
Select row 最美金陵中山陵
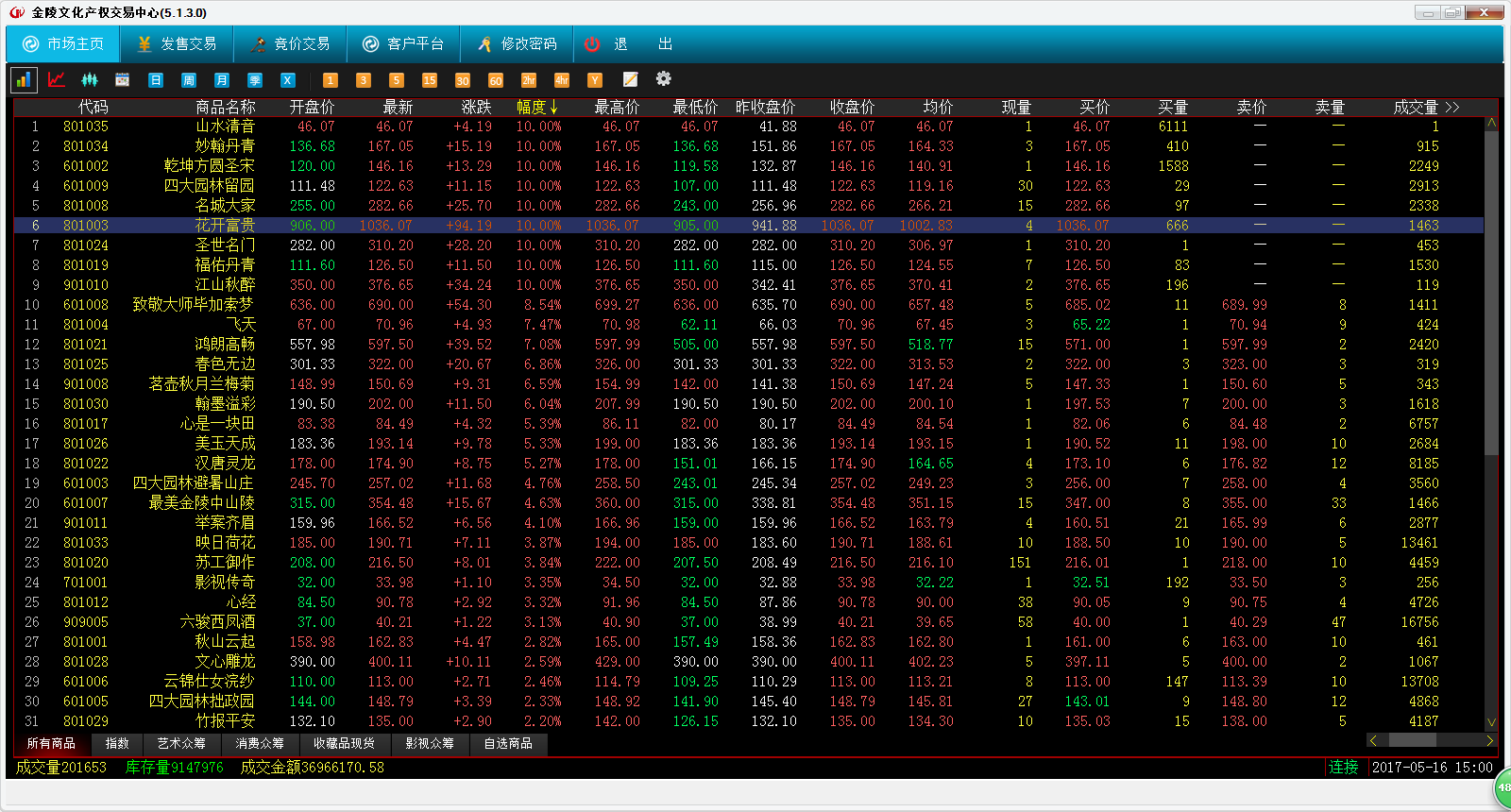coord(748,503)
